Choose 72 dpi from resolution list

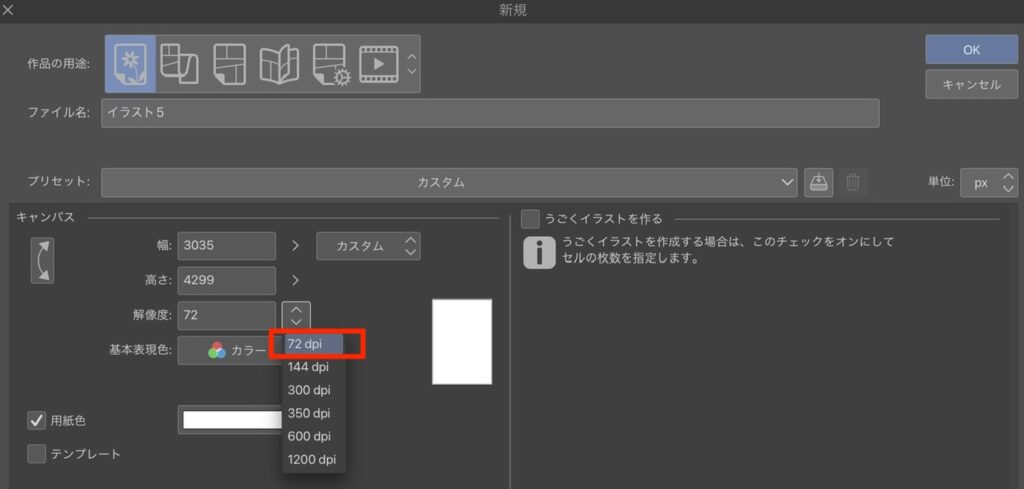coord(314,344)
